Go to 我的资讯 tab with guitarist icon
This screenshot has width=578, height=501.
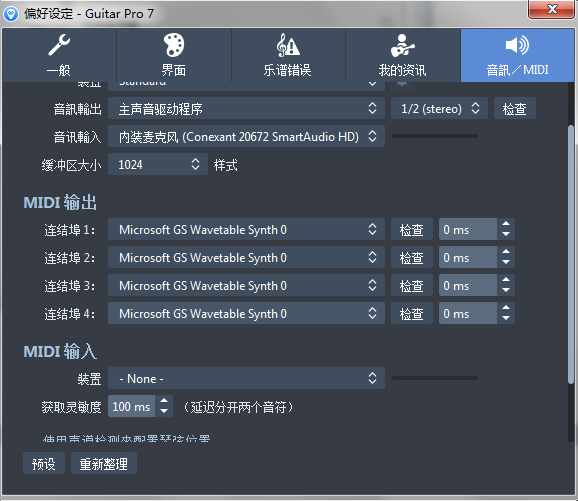coord(403,55)
